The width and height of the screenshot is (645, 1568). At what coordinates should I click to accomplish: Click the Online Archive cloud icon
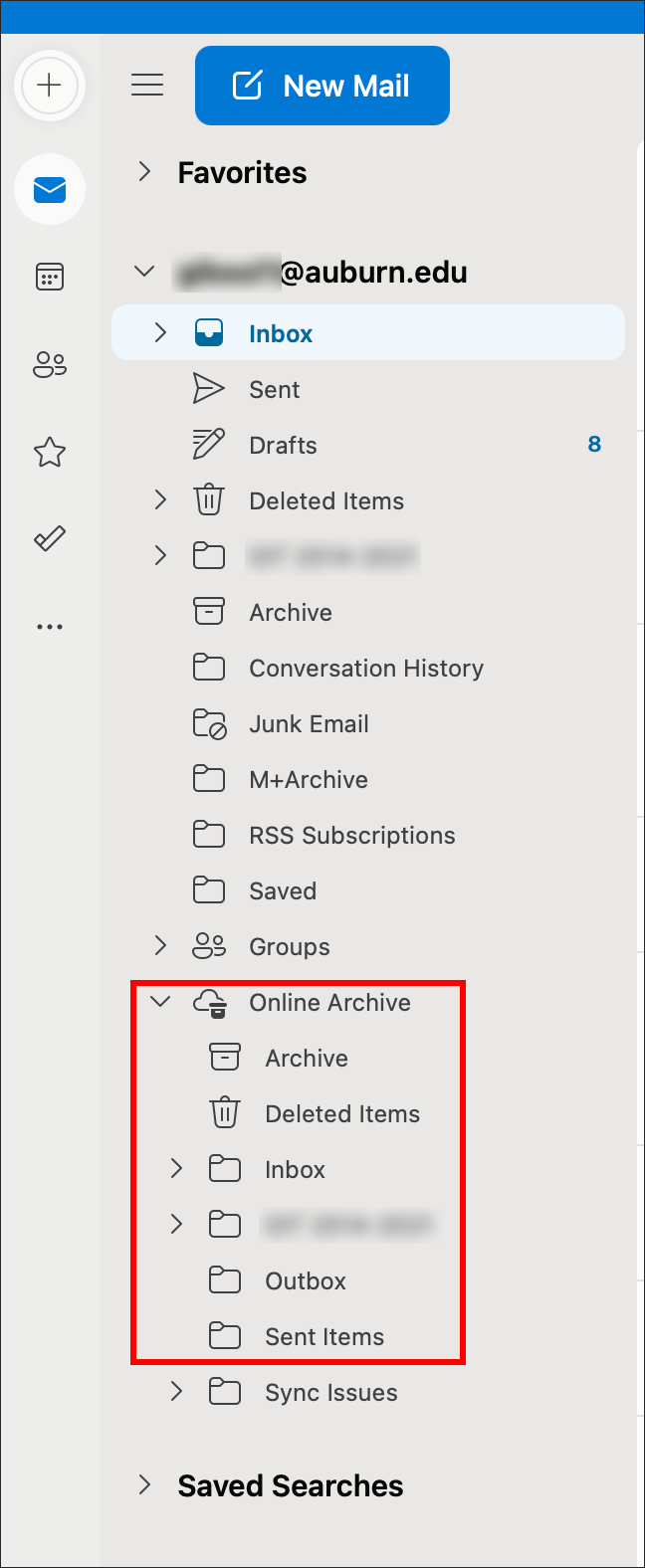(210, 1003)
